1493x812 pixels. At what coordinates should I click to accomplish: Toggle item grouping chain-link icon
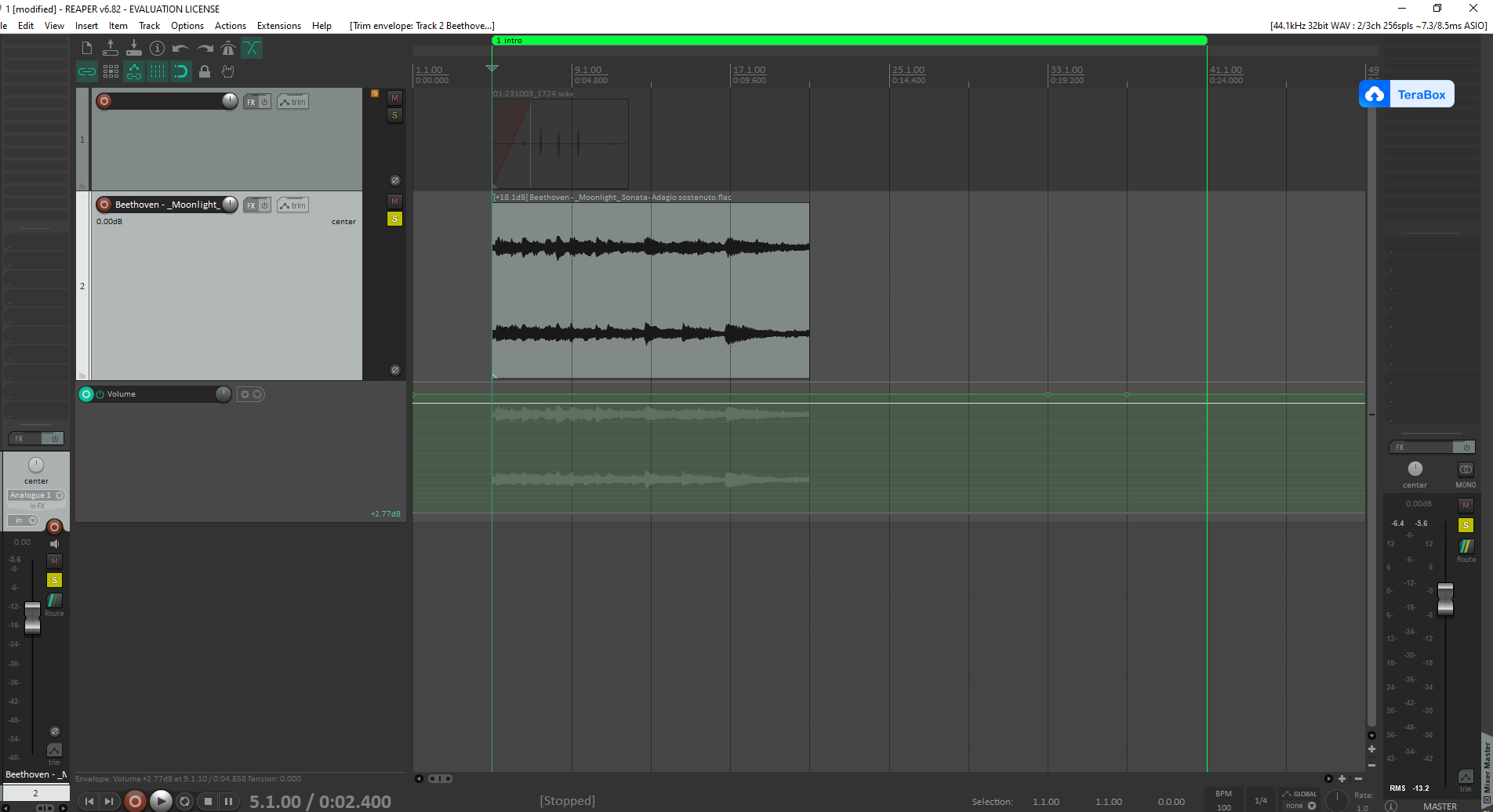click(x=87, y=72)
